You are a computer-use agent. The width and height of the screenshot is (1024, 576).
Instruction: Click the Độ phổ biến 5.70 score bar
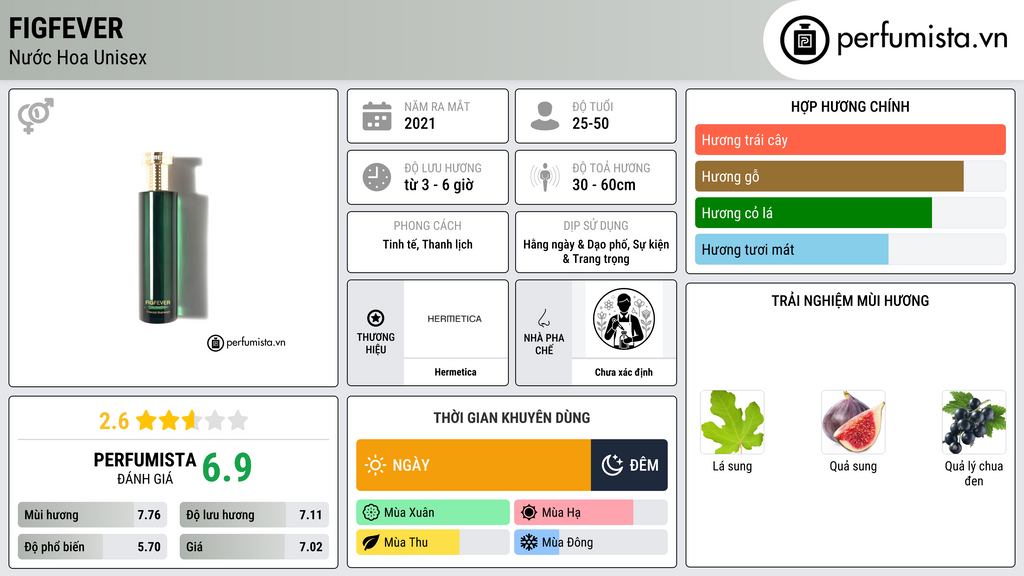(92, 547)
